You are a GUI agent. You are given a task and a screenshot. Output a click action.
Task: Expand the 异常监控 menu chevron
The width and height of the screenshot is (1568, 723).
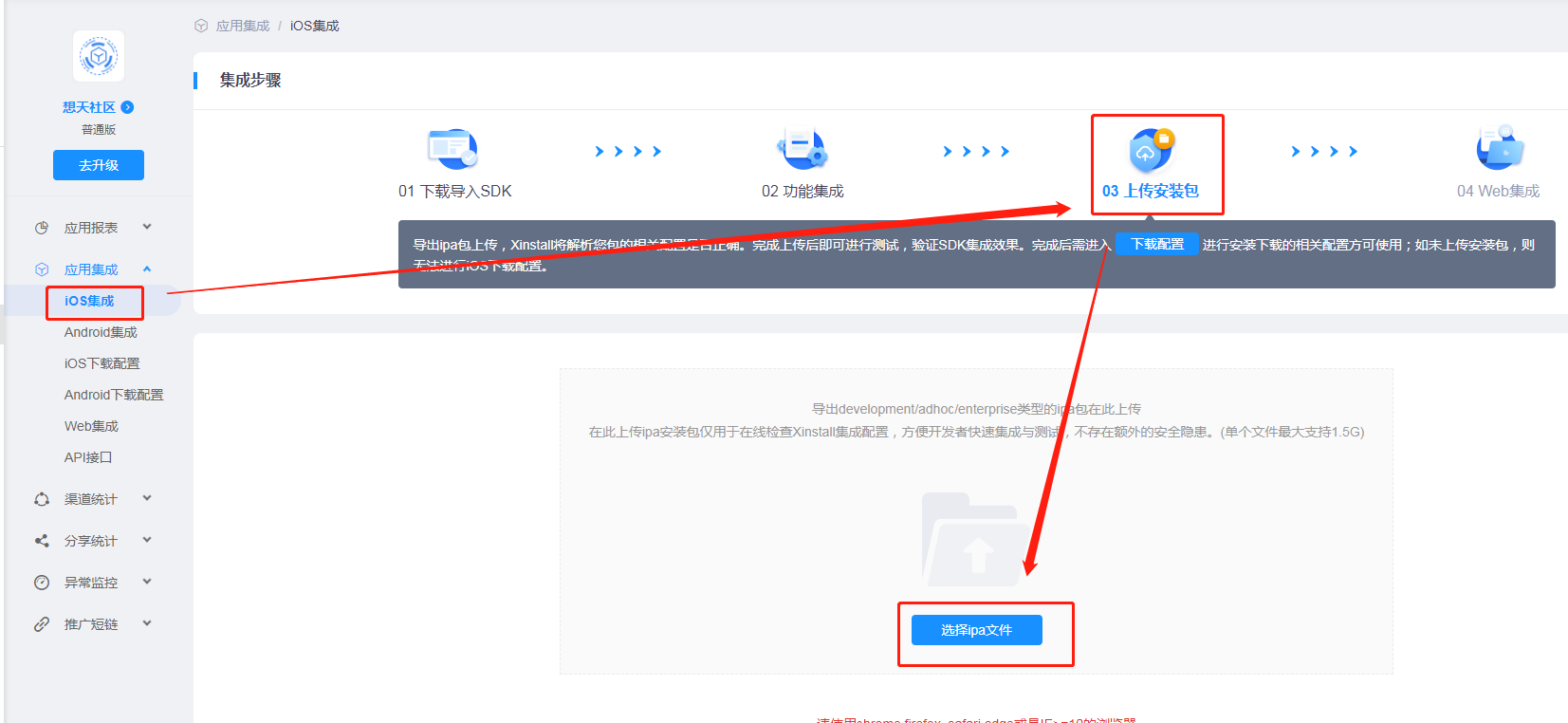tap(147, 582)
